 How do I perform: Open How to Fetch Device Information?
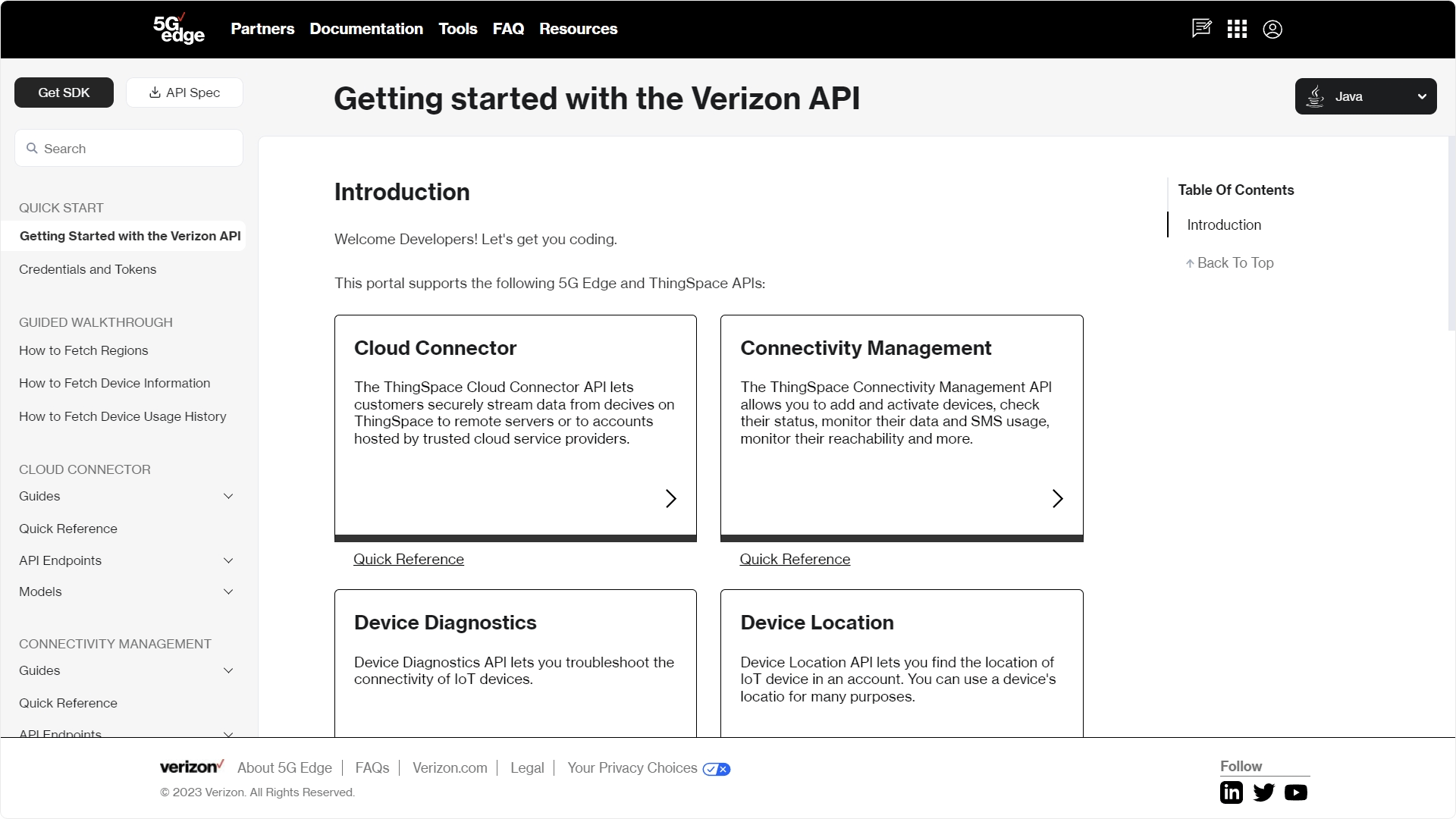[x=115, y=383]
